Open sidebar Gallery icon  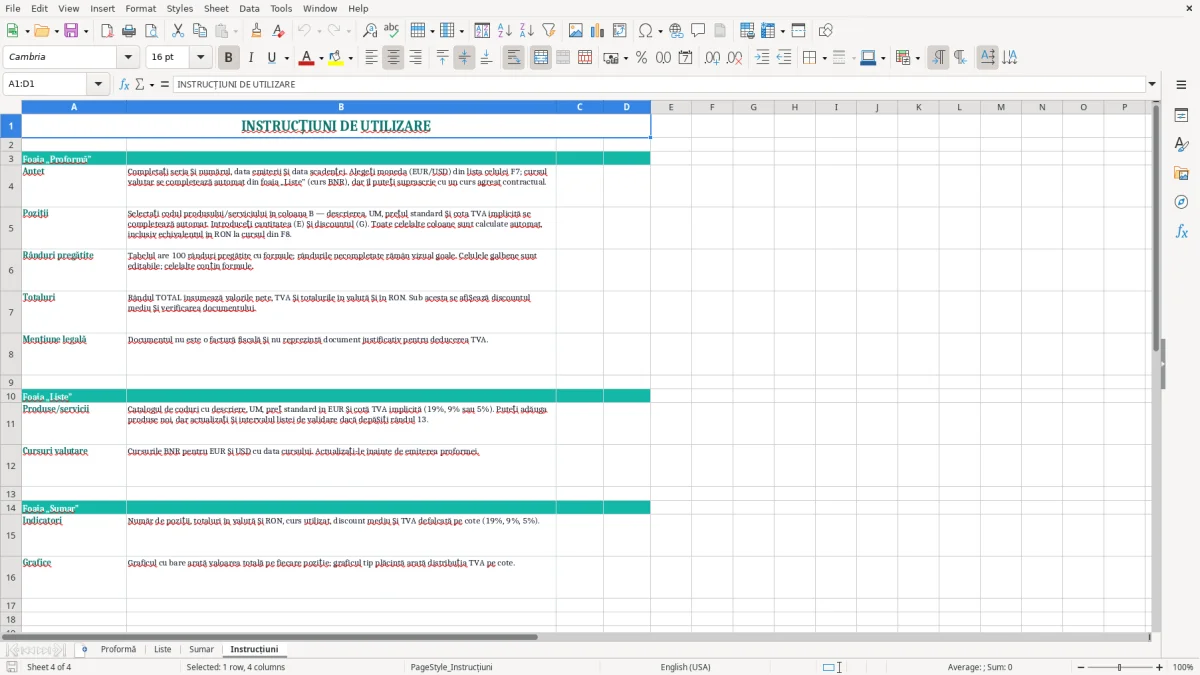pos(1181,174)
